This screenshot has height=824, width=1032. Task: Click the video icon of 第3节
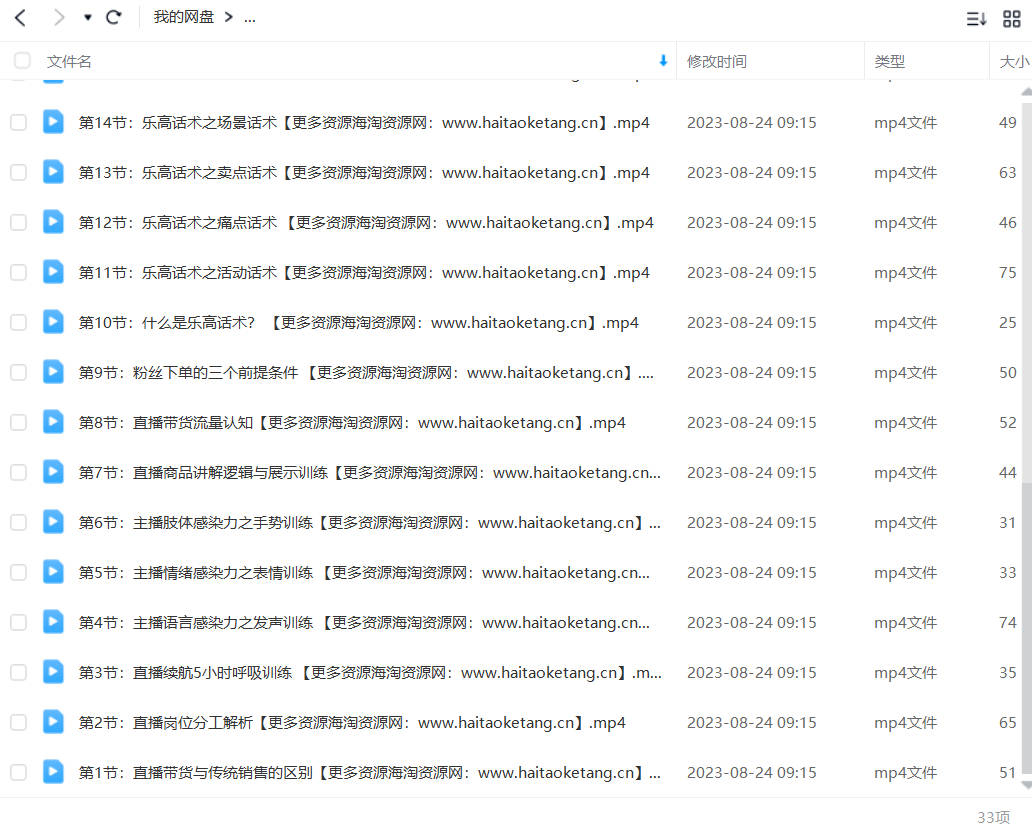53,672
